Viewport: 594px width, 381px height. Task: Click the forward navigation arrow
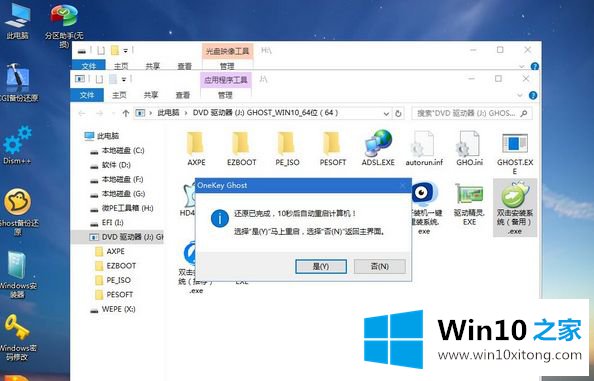pyautogui.click(x=100, y=113)
